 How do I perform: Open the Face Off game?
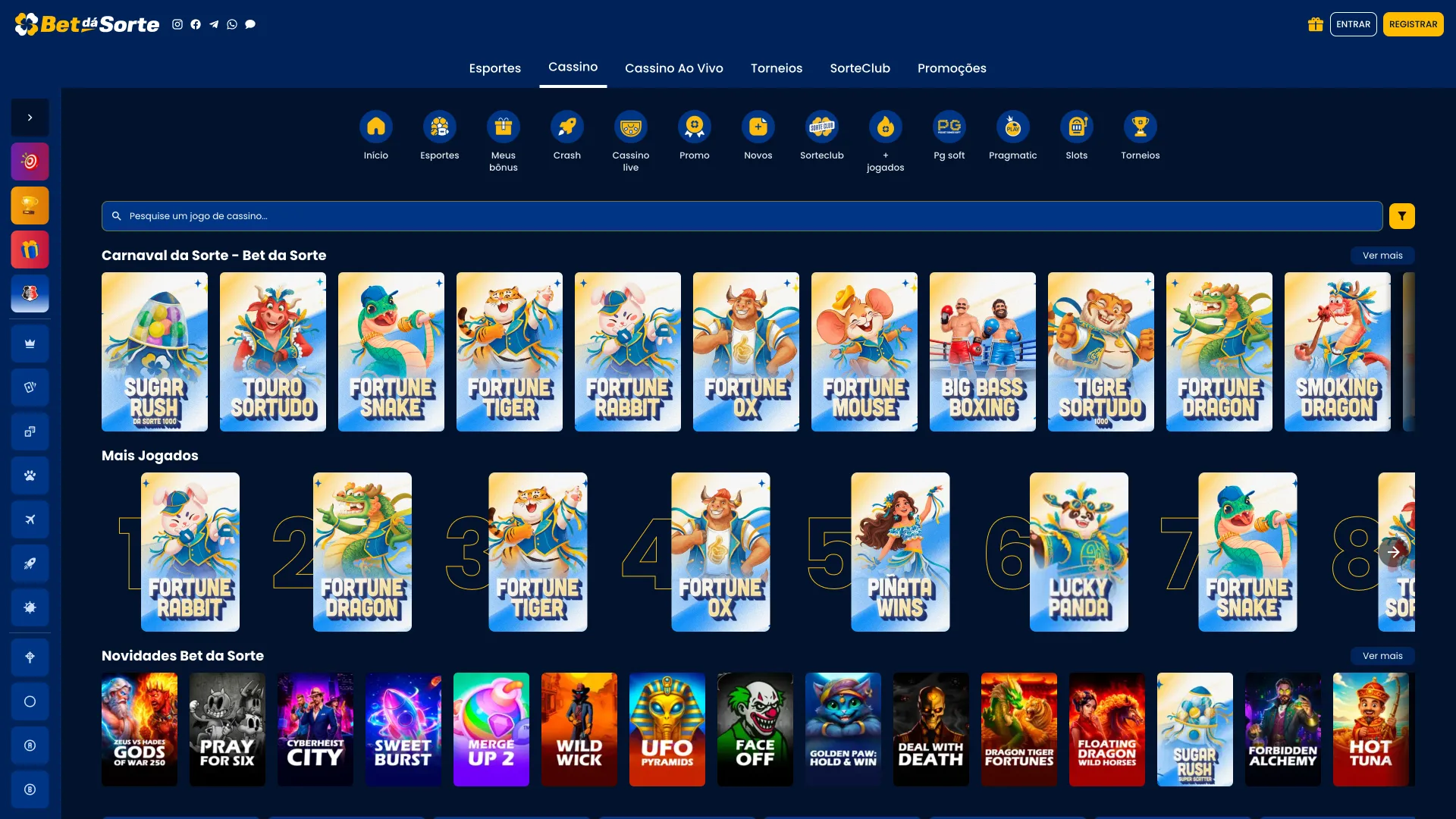point(755,730)
